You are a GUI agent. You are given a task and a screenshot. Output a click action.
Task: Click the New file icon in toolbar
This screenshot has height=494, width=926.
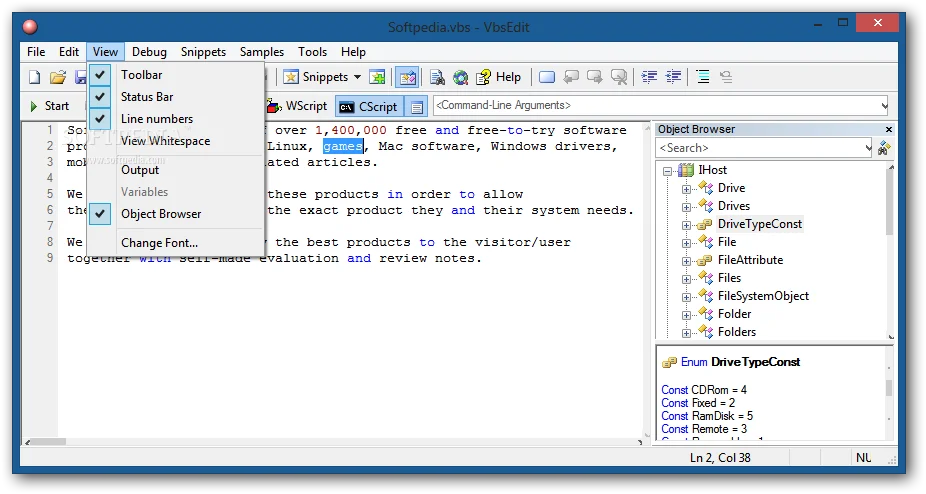coord(34,77)
